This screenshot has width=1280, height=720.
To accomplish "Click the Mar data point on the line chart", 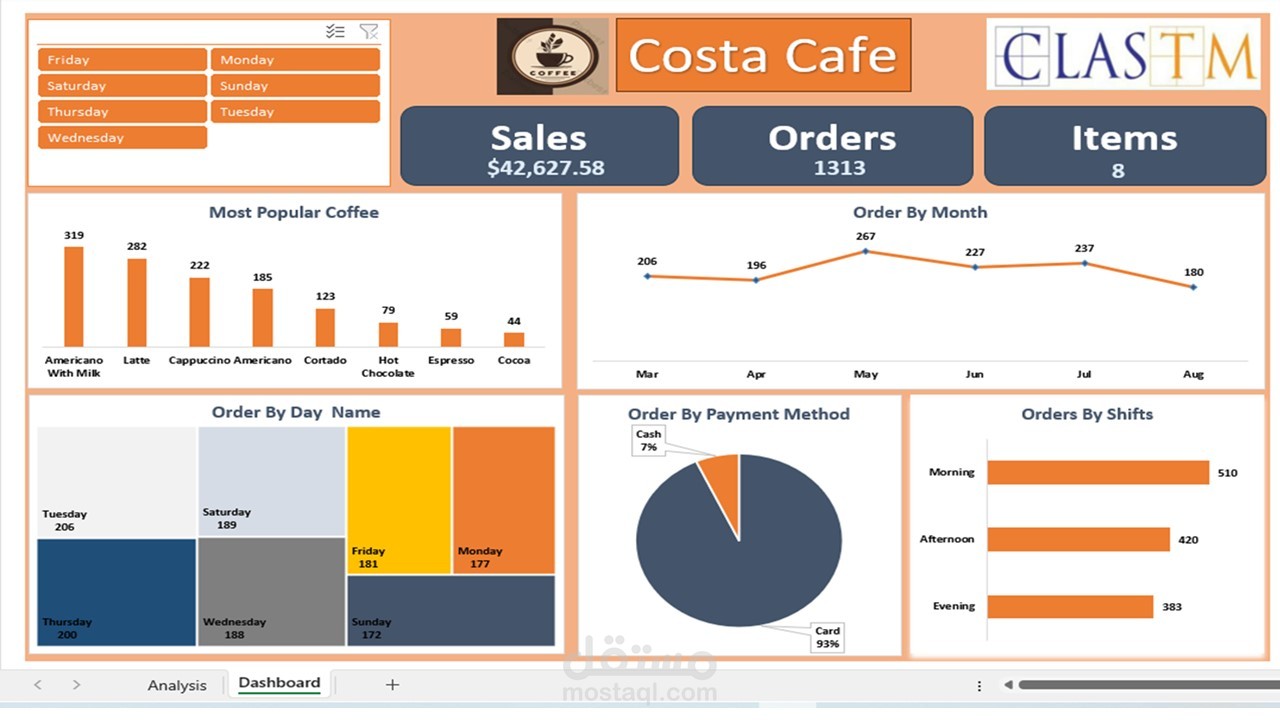I will tap(647, 276).
